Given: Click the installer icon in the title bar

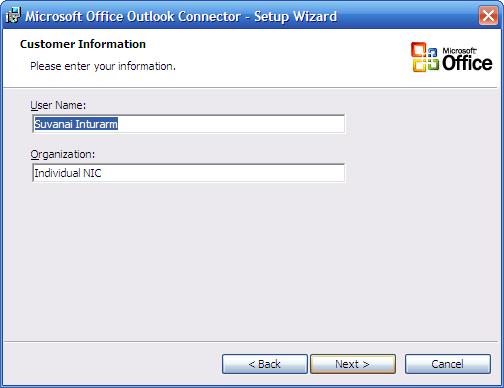Looking at the screenshot, I should pyautogui.click(x=14, y=16).
